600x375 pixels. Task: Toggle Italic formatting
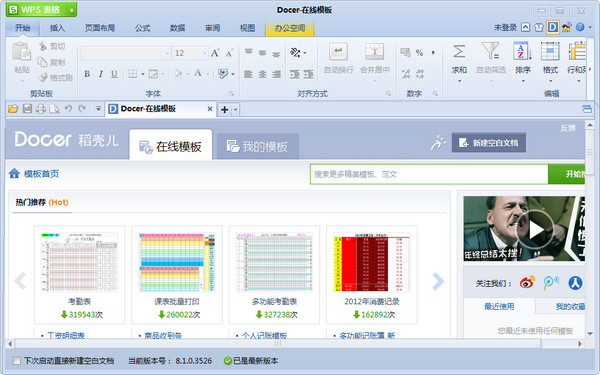coord(101,73)
